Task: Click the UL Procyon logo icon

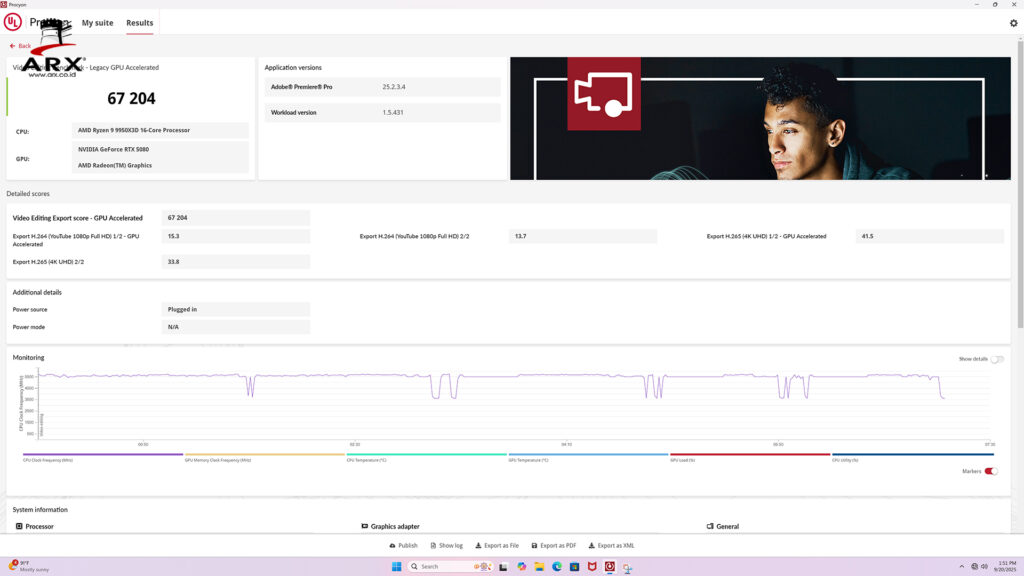Action: [13, 22]
